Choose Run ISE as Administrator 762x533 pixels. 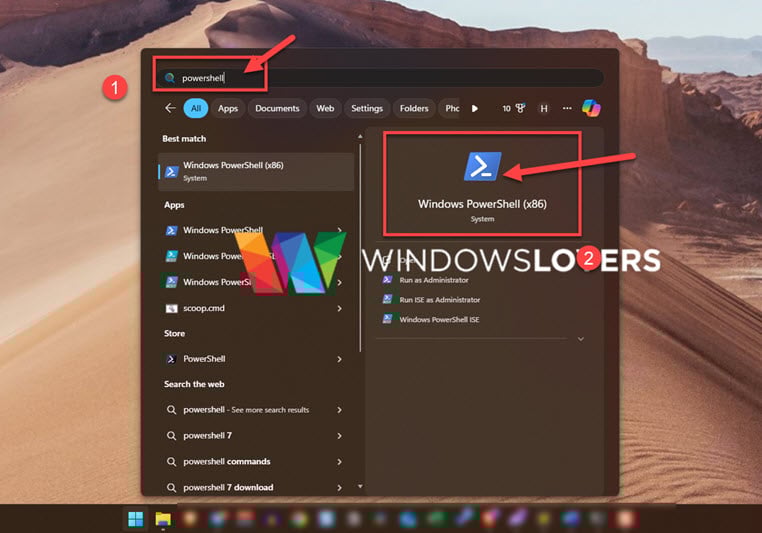point(439,300)
